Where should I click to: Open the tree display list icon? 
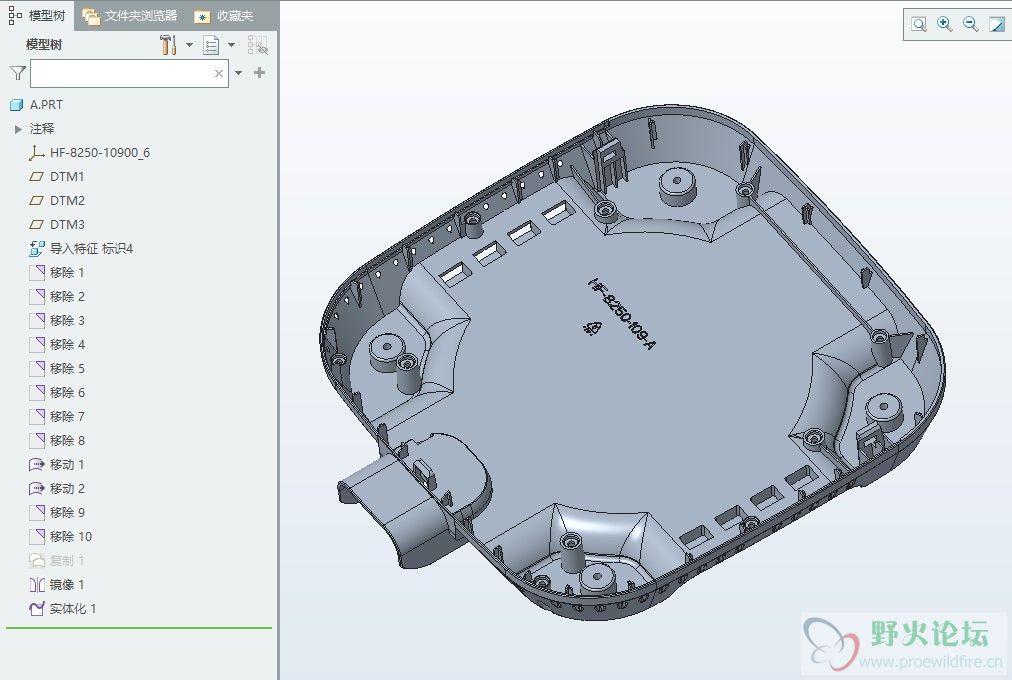click(x=210, y=45)
